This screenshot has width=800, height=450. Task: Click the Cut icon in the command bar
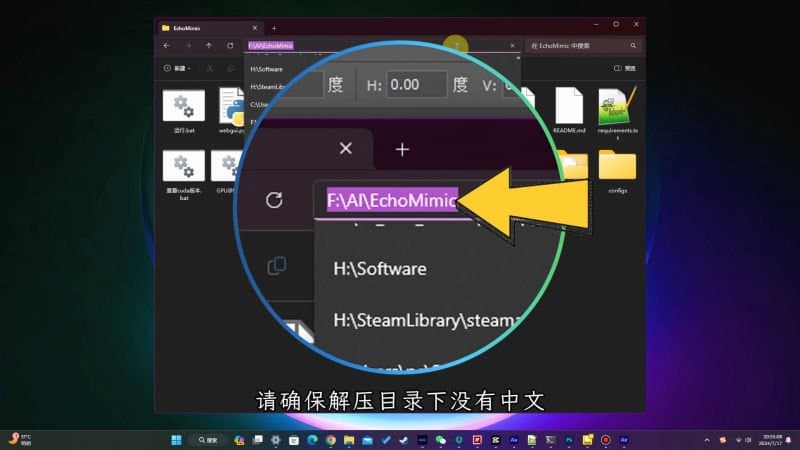coord(210,68)
